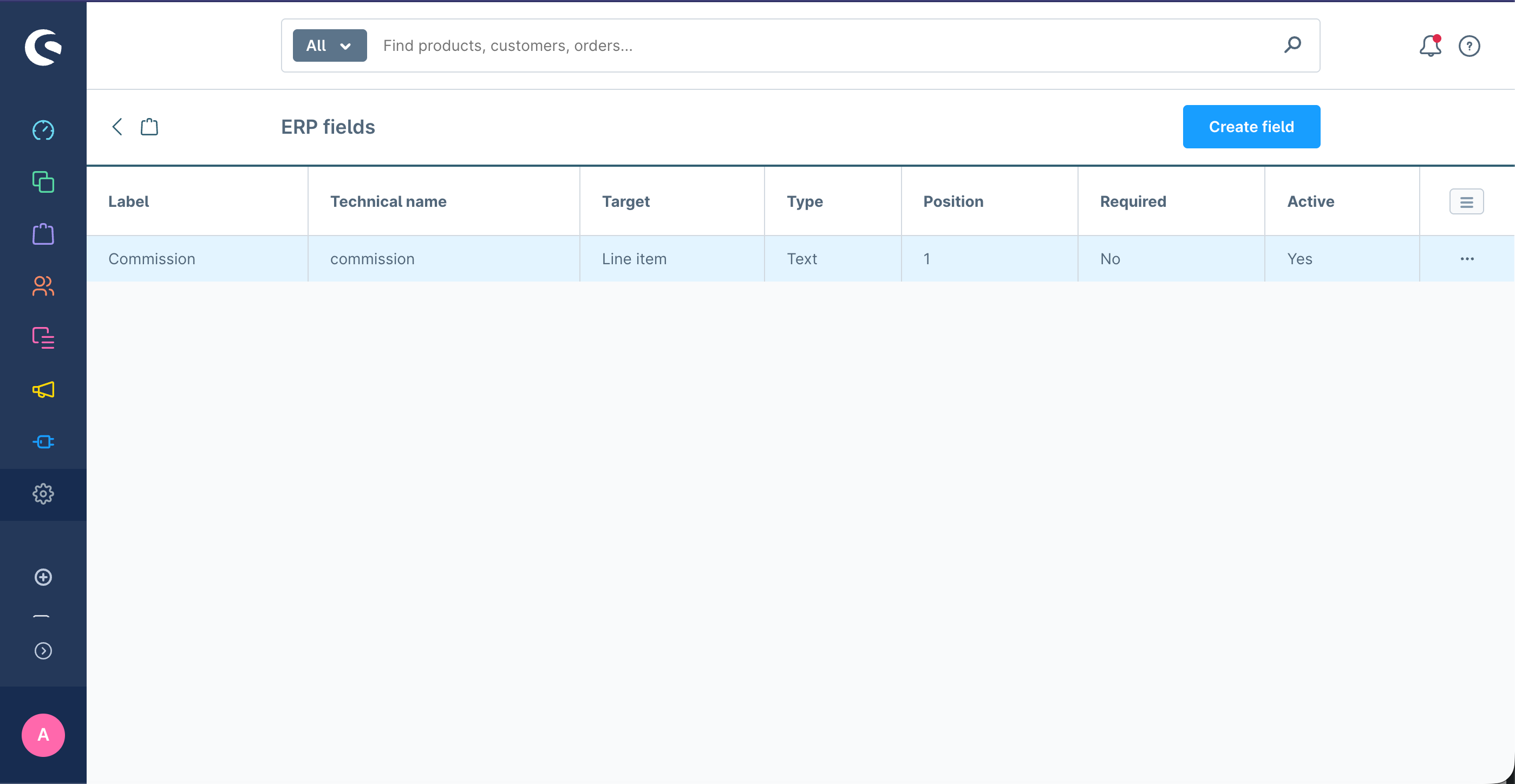
Task: Open the Dashboard from the sidebar
Action: click(43, 130)
